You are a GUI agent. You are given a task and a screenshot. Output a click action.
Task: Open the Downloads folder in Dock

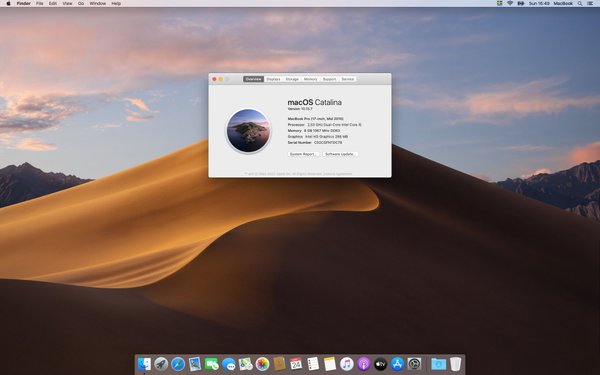point(439,364)
